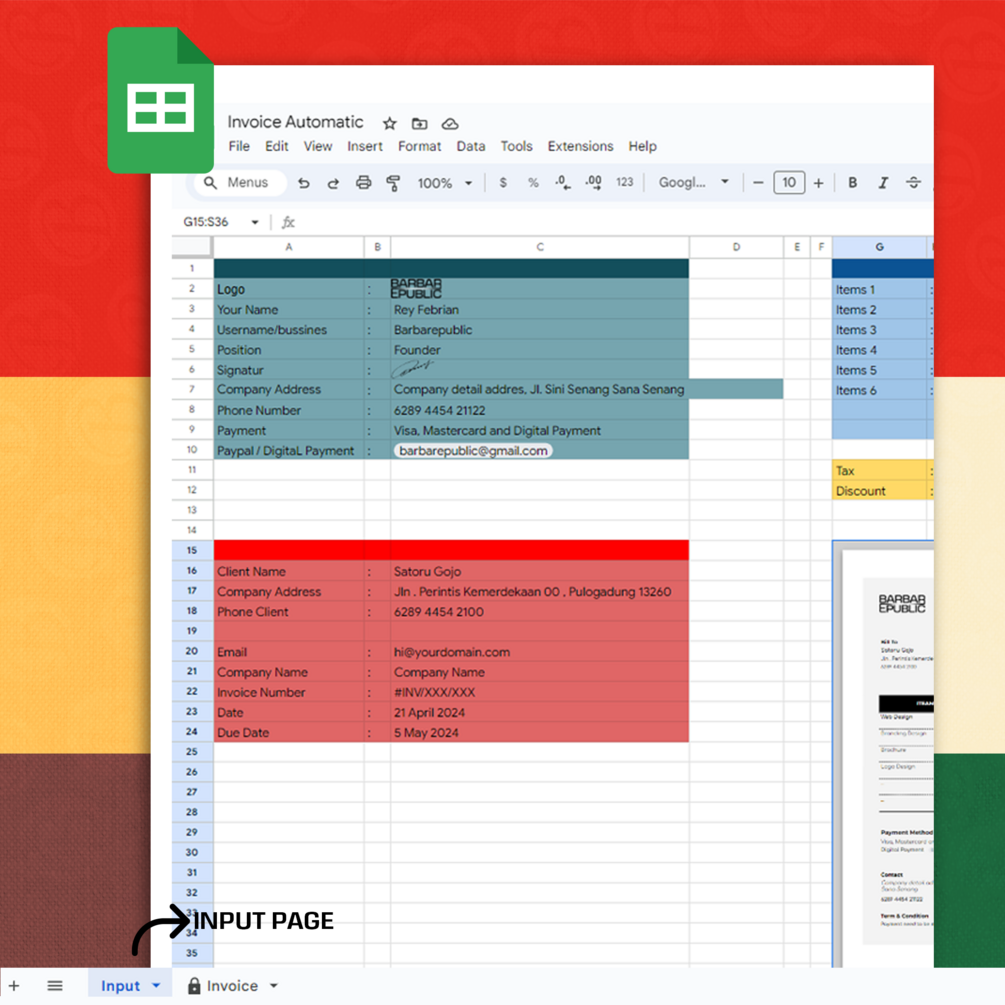Add a new sheet with plus icon
The image size is (1005, 1005).
(14, 986)
